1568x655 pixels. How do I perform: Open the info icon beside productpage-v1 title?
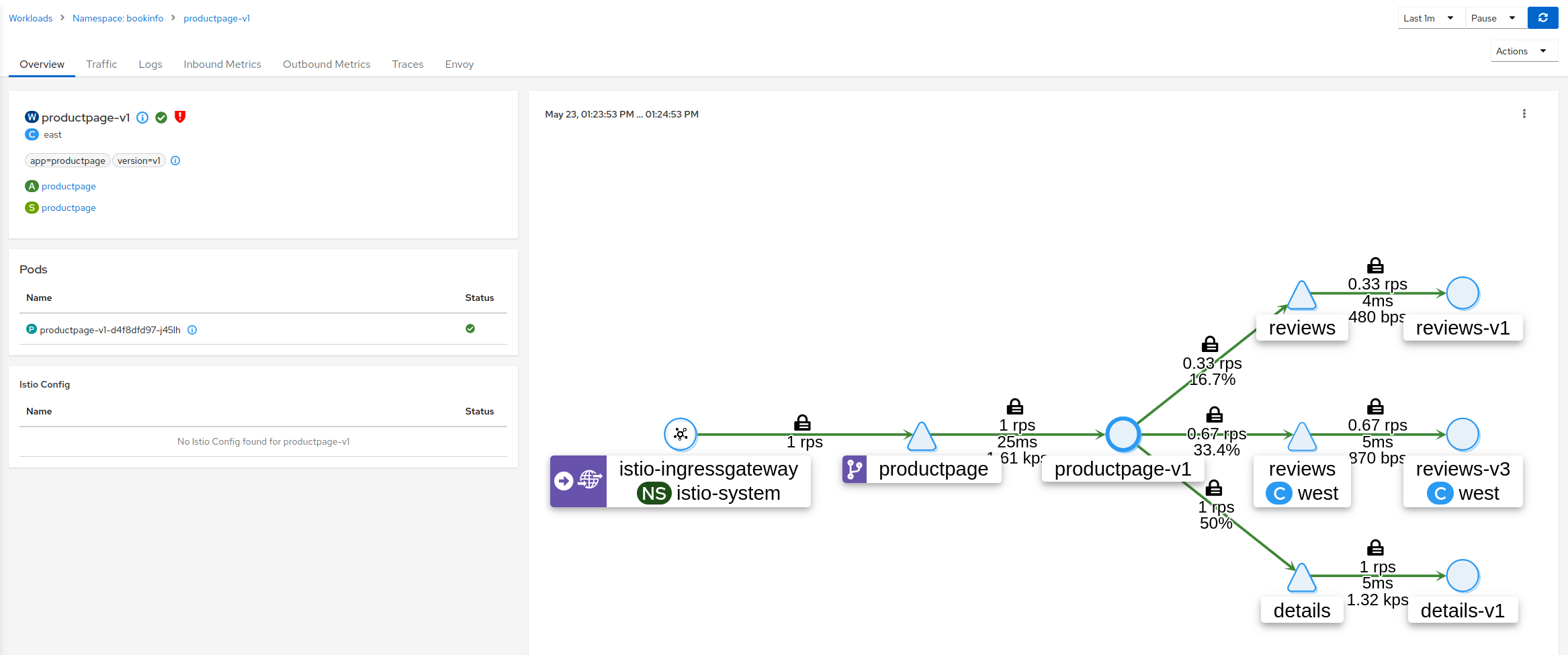point(142,118)
